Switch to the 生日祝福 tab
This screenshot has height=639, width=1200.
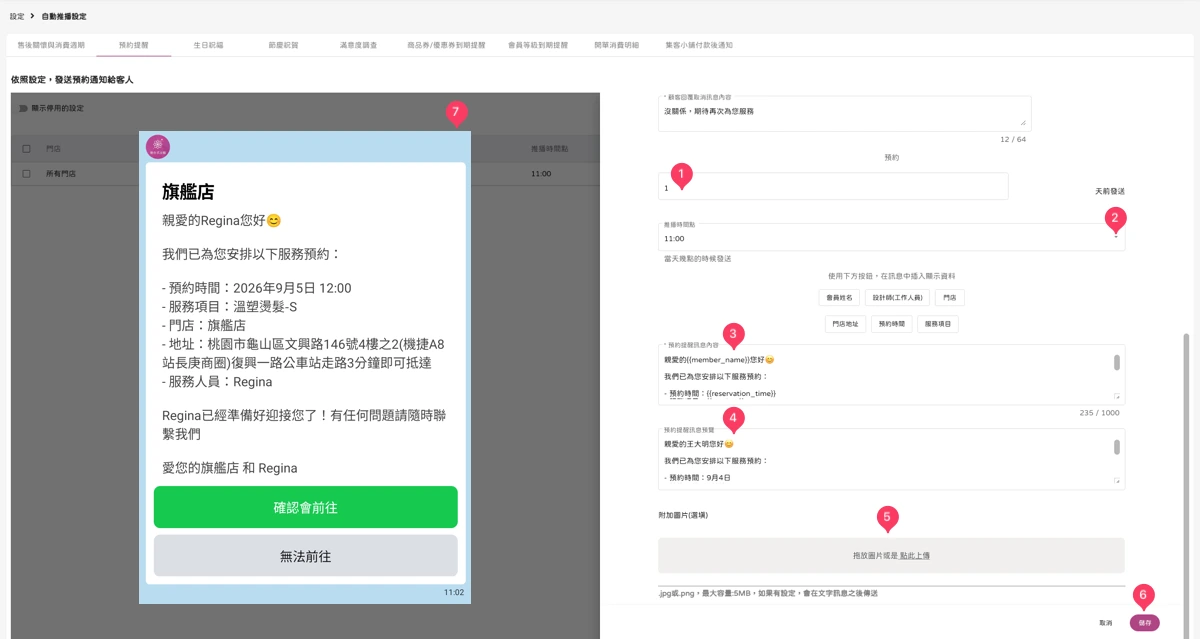208,45
